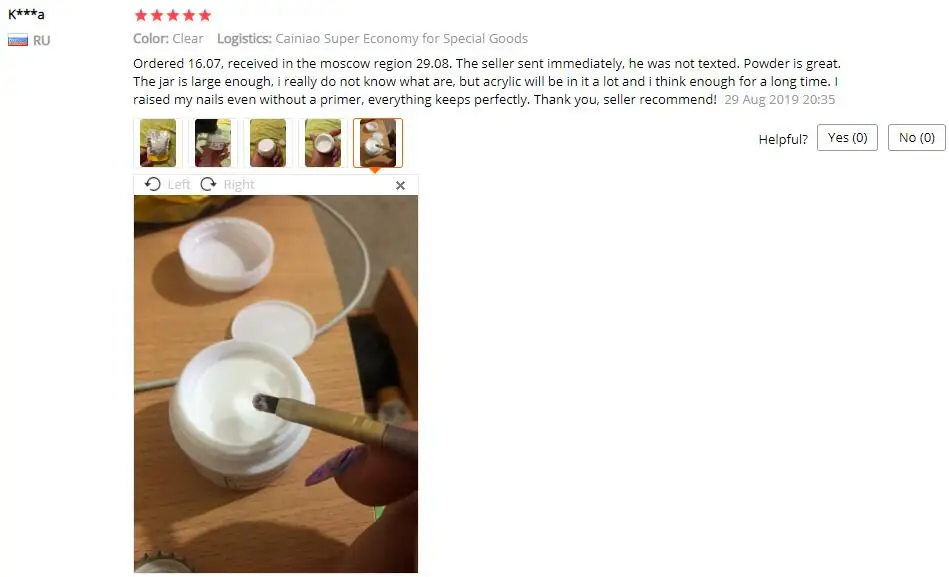Mark review helpful with Yes (0)
Image resolution: width=949 pixels, height=577 pixels.
(x=847, y=137)
